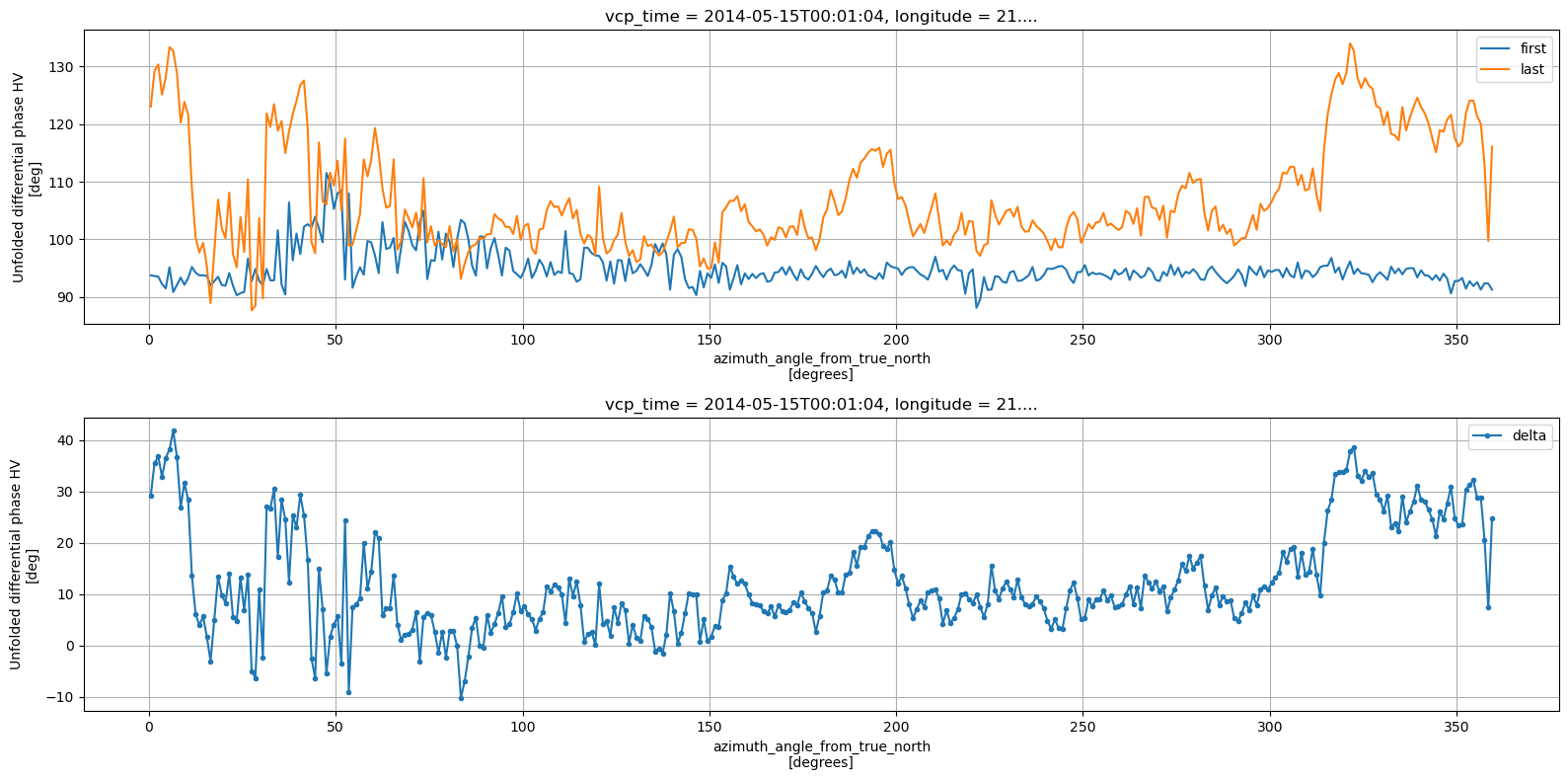Click x-axis tick 300 on first/last chart

pyautogui.click(x=1270, y=340)
